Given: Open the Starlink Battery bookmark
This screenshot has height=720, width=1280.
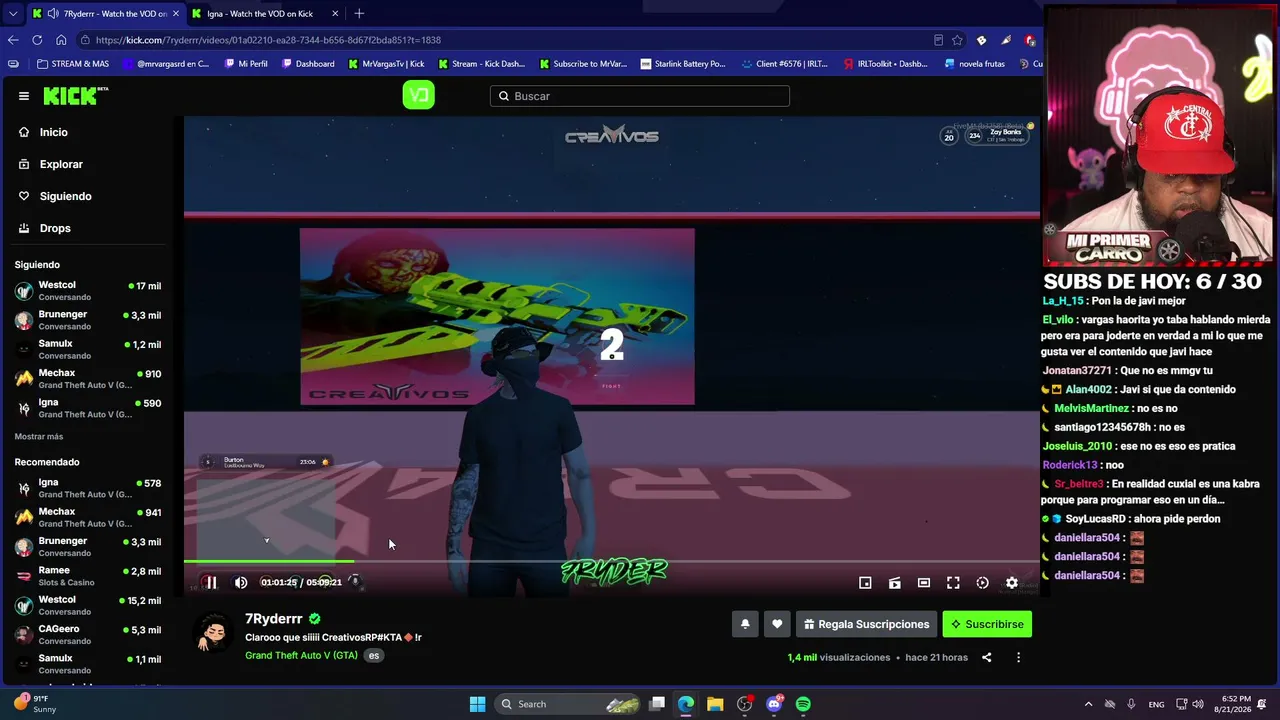Looking at the screenshot, I should 683,64.
